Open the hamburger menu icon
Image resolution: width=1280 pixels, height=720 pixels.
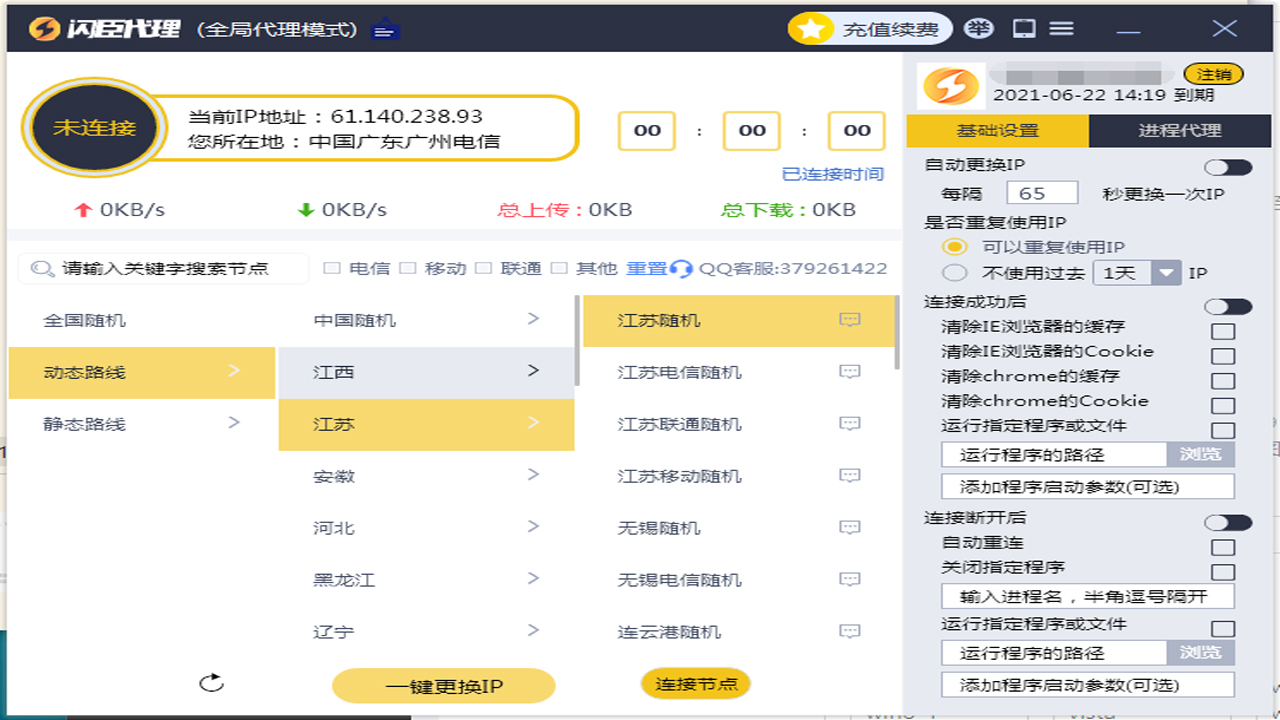click(1061, 29)
